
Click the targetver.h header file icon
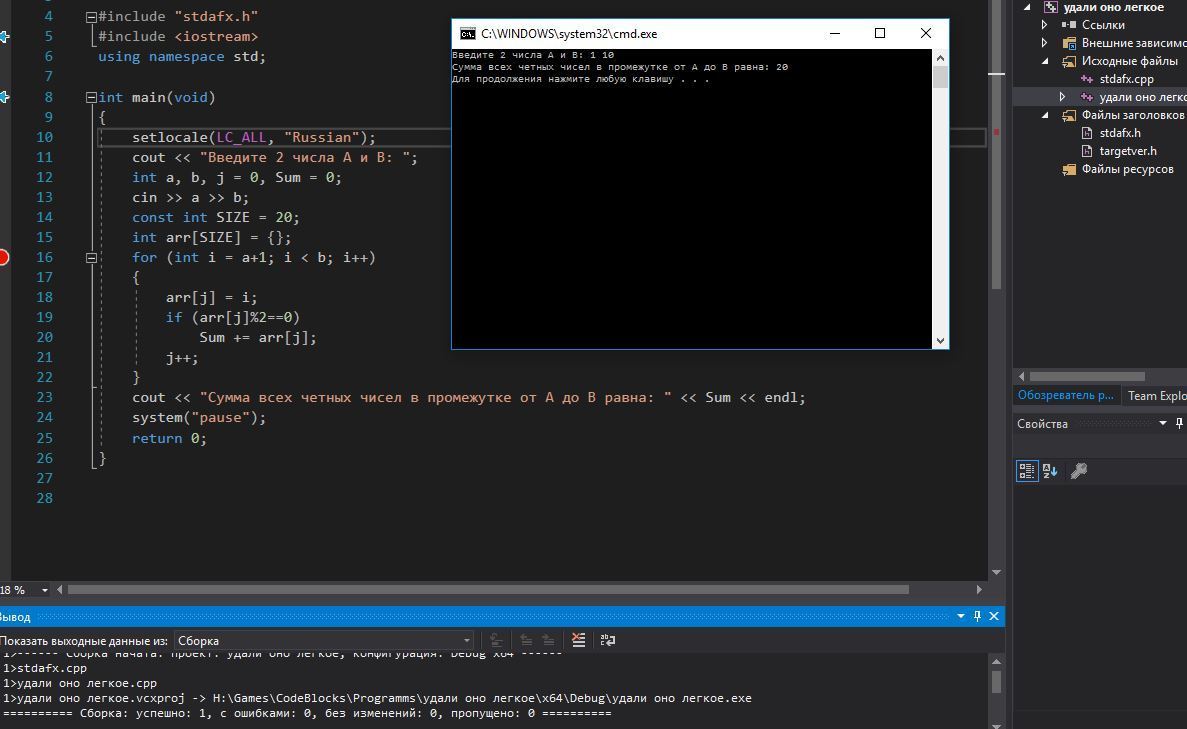pos(1087,151)
